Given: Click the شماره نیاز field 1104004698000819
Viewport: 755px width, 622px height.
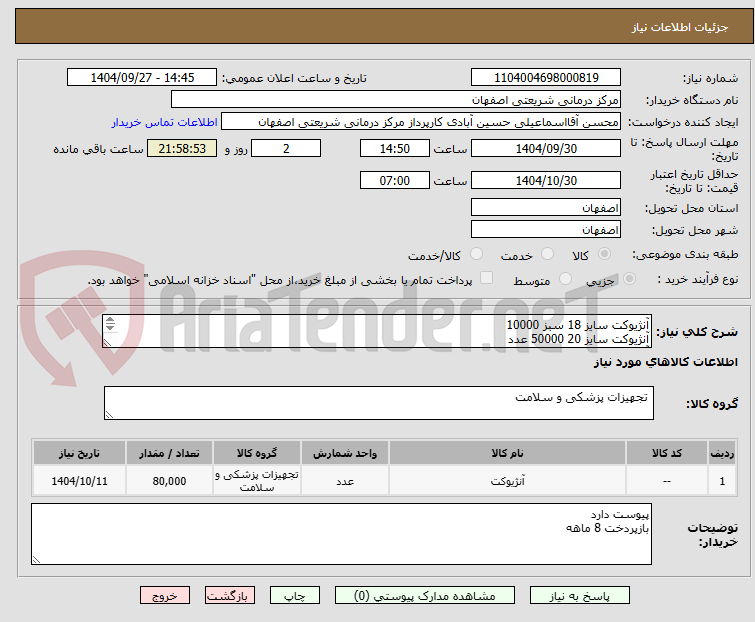Looking at the screenshot, I should [546, 78].
